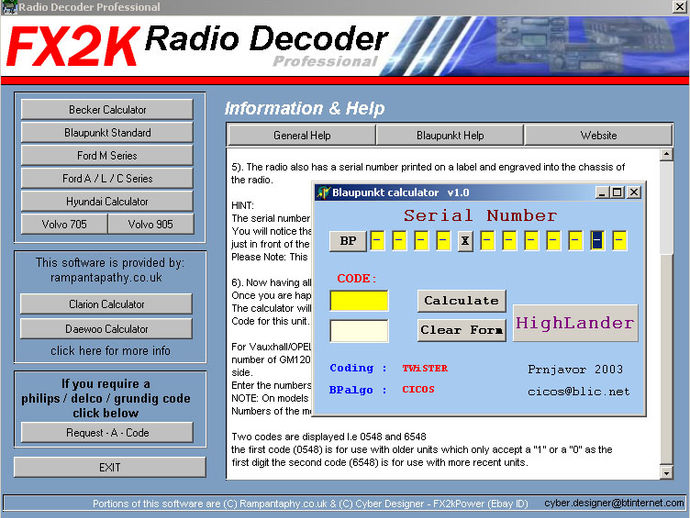Viewport: 690px width, 518px height.
Task: Click the pale second code output field
Action: pyautogui.click(x=359, y=331)
